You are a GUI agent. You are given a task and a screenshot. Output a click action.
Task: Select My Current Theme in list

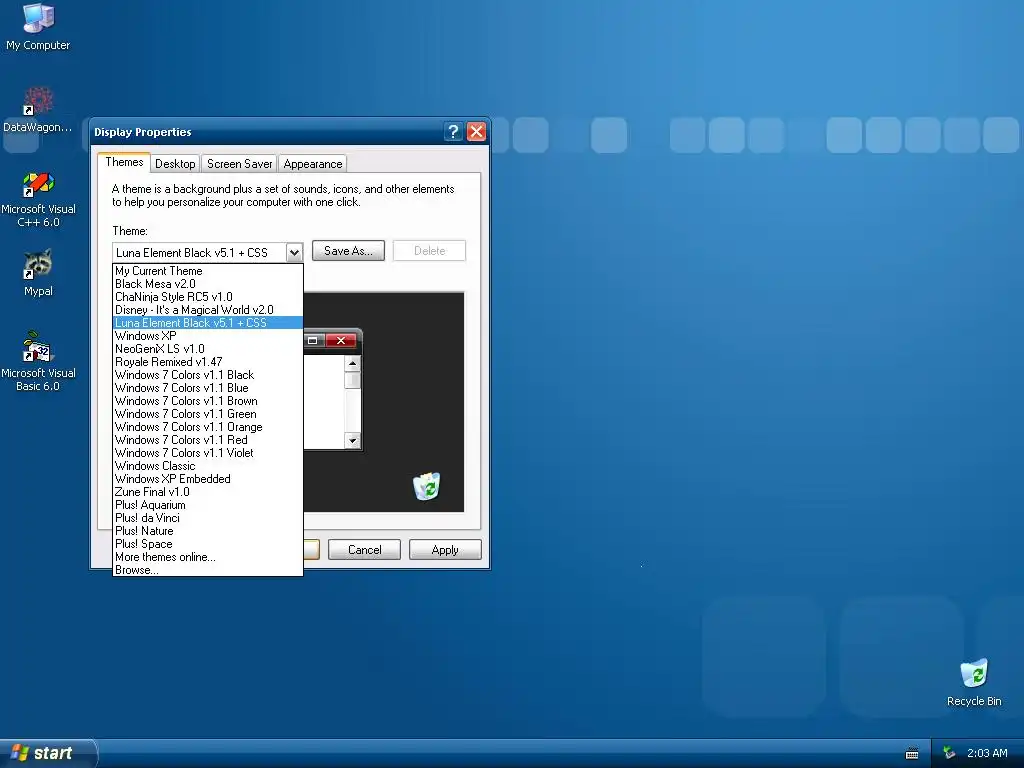pos(208,270)
